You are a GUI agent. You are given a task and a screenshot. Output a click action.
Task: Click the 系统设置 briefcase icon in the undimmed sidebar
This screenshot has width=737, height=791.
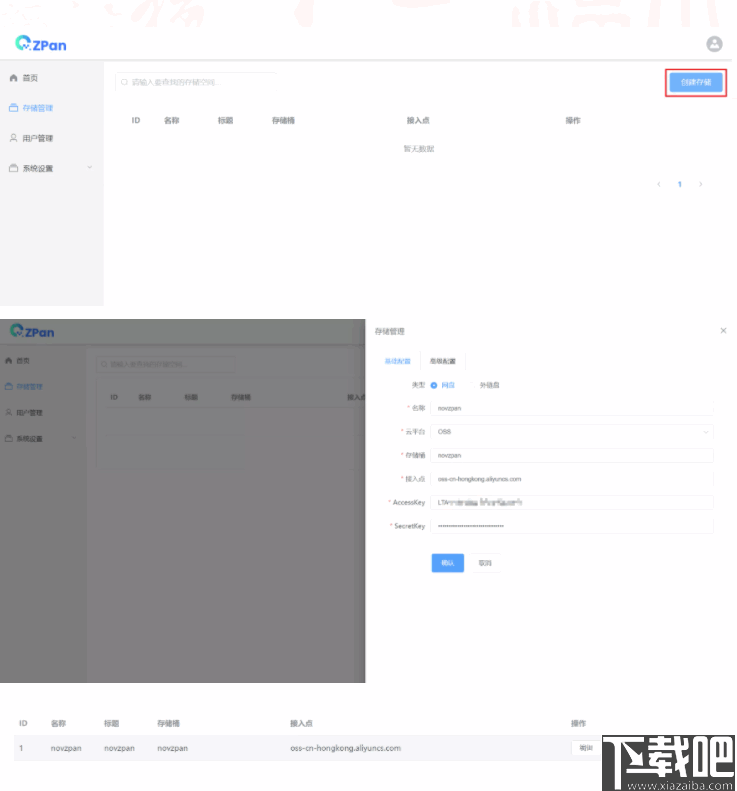(14, 168)
